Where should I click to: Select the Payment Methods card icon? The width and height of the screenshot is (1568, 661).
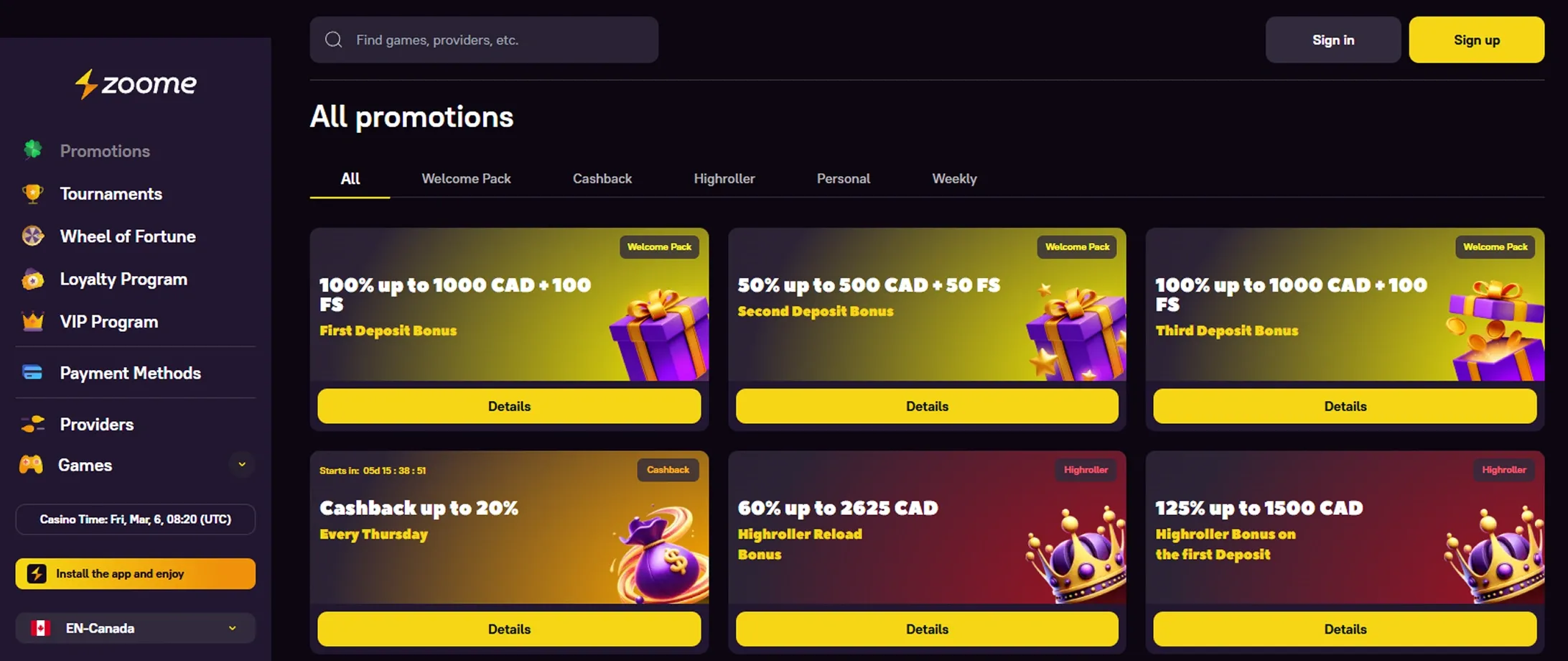point(32,372)
